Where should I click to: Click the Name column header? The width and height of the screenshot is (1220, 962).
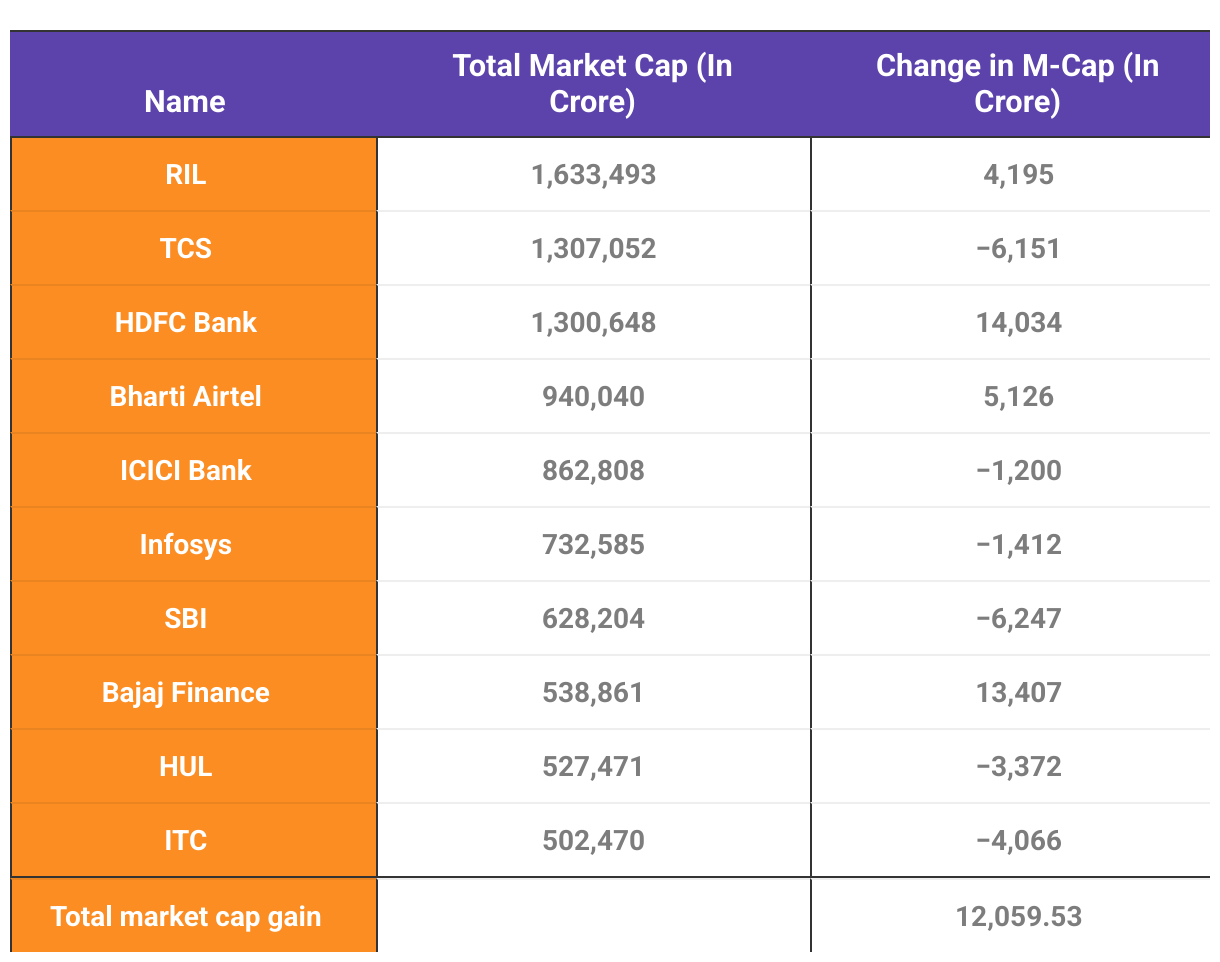(x=185, y=102)
